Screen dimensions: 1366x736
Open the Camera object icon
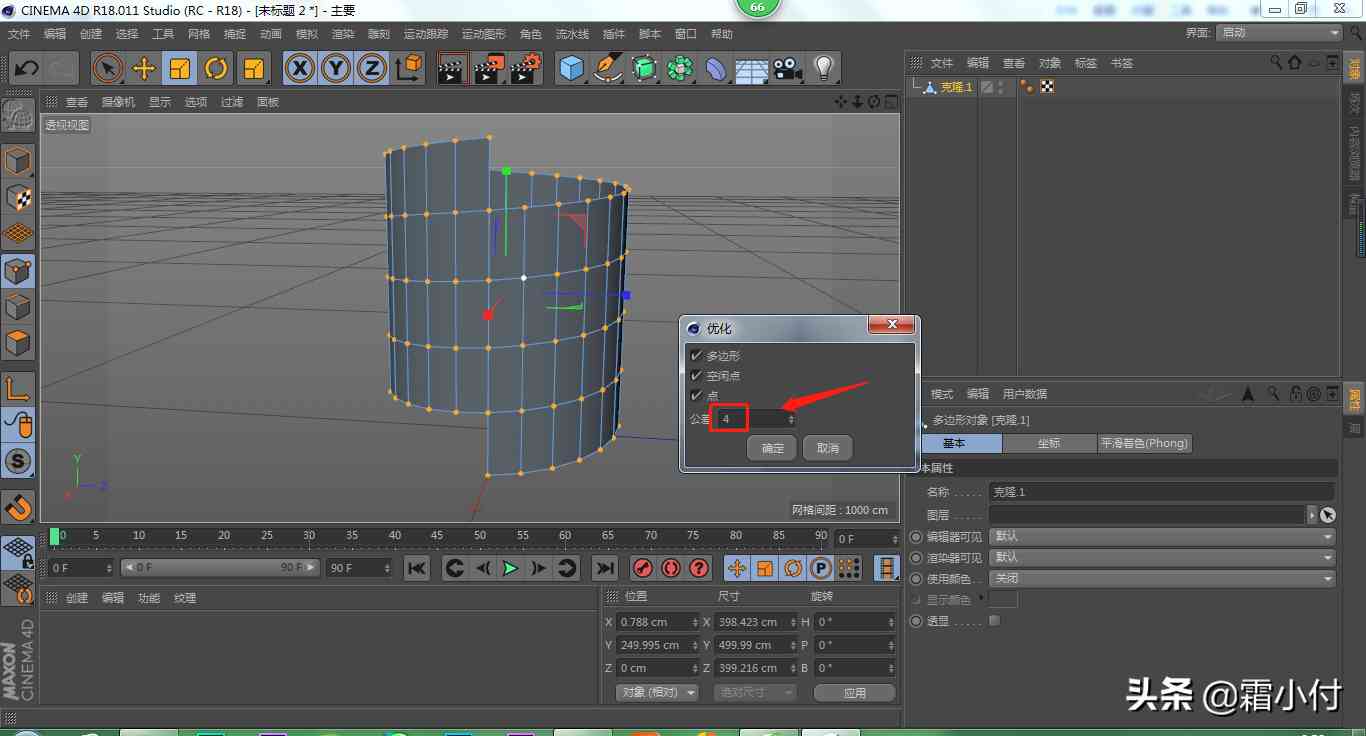coord(787,69)
